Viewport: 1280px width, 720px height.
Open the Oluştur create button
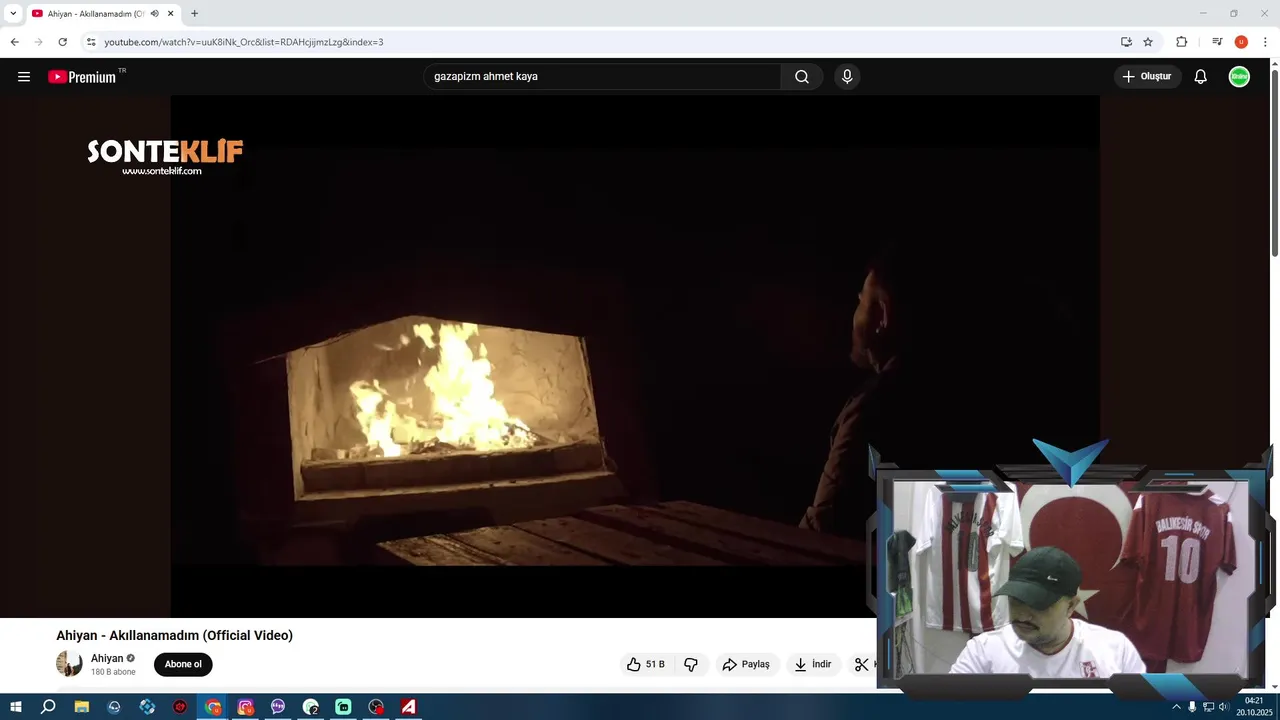click(x=1147, y=77)
